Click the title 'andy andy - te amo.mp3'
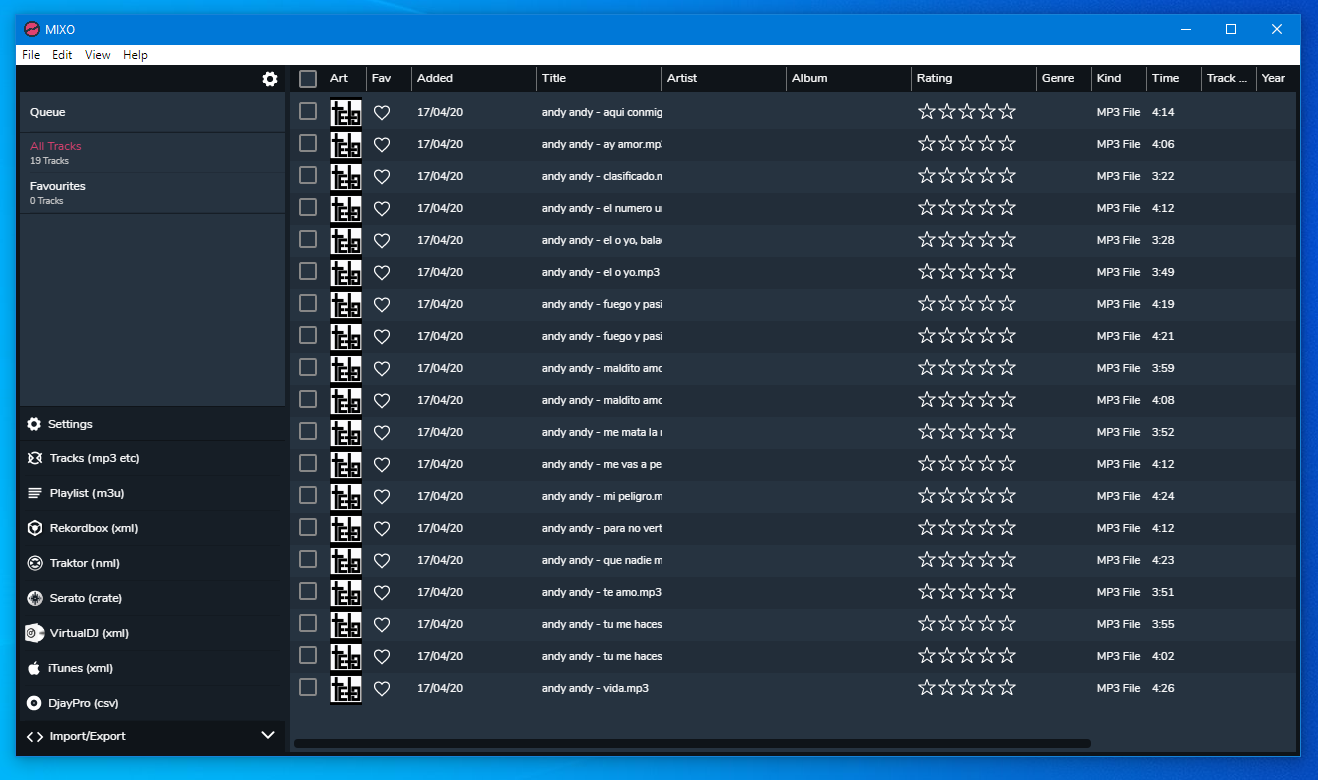This screenshot has height=780, width=1318. (601, 592)
